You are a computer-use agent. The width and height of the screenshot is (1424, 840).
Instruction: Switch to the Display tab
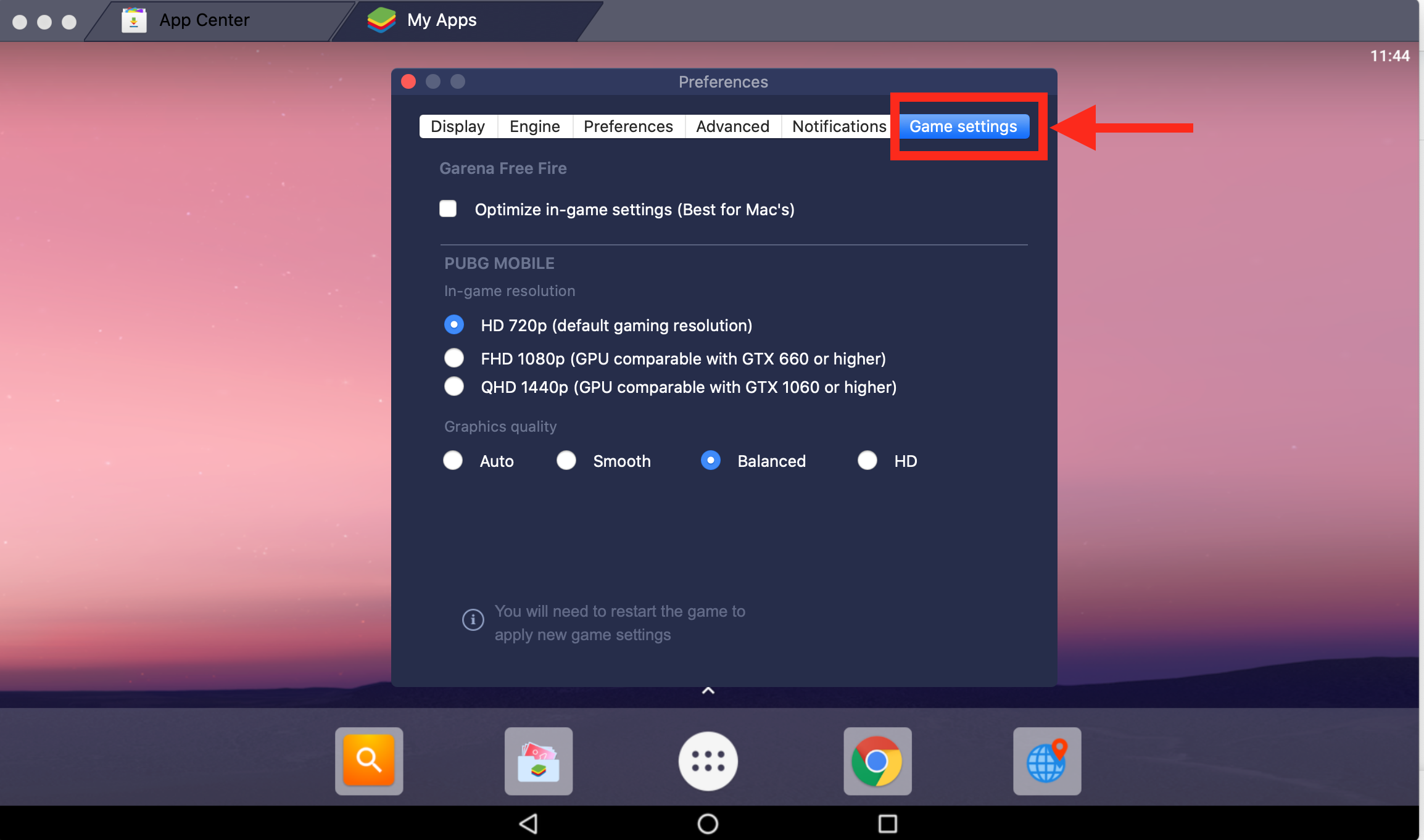click(x=457, y=126)
